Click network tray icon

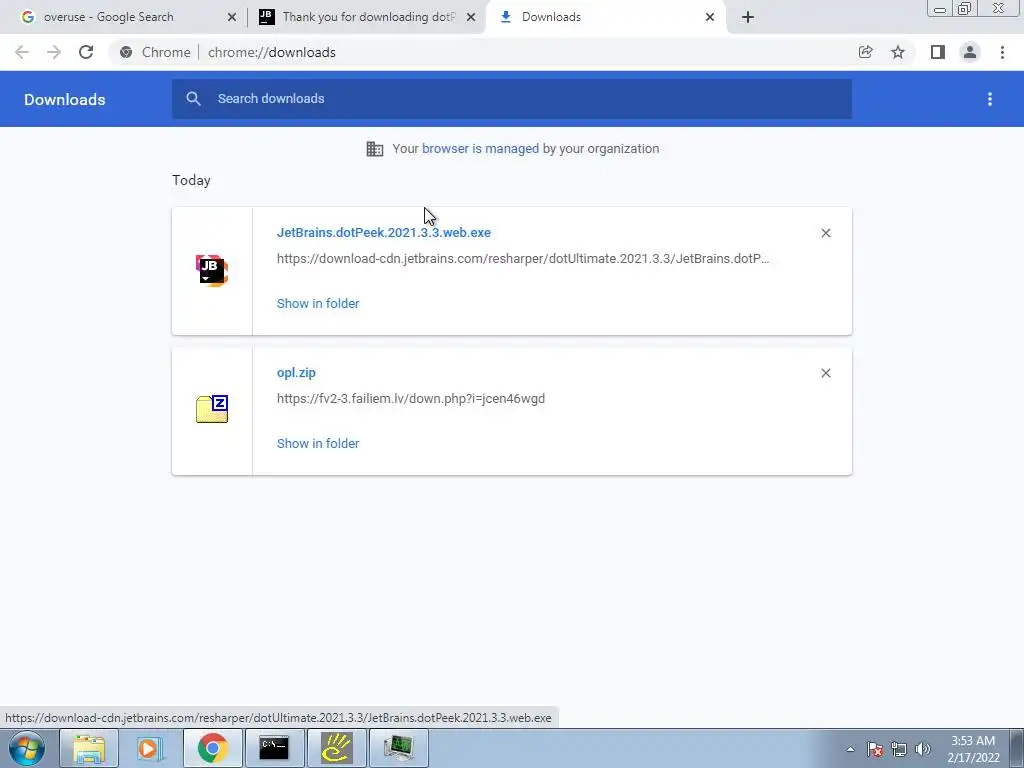pos(899,749)
